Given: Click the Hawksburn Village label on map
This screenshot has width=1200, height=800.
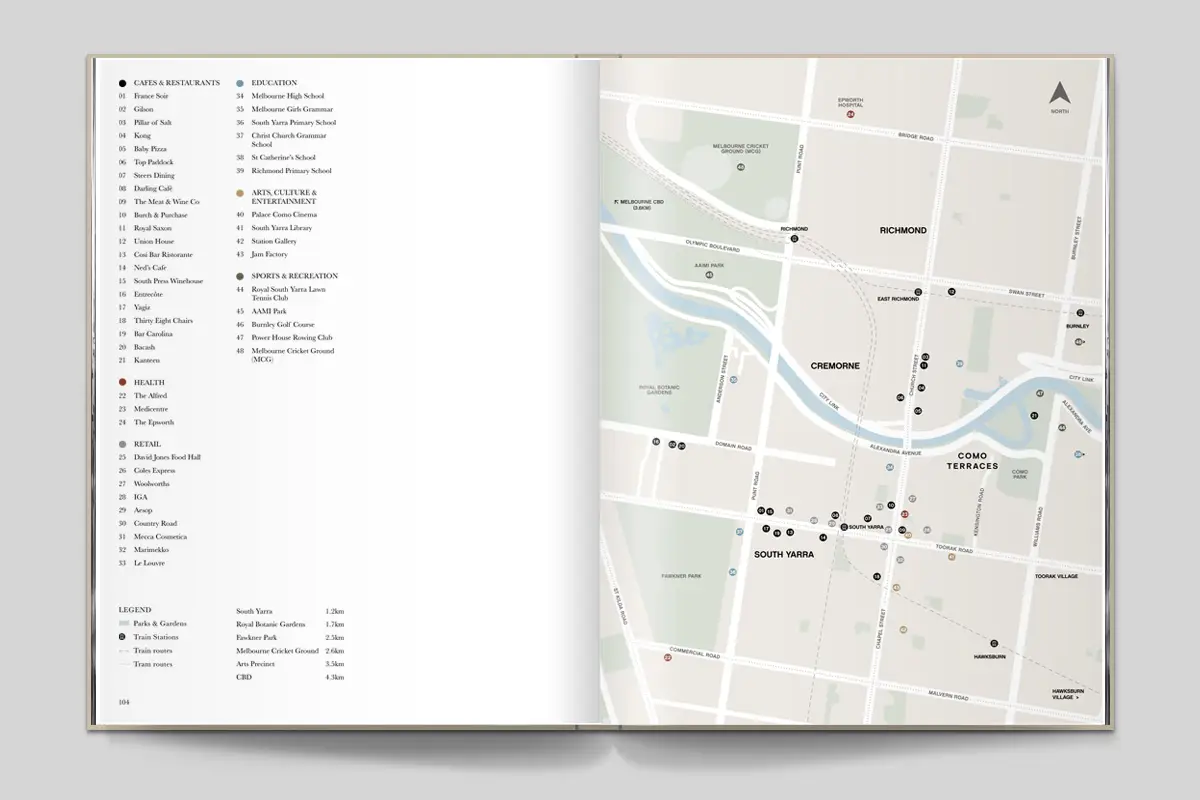Looking at the screenshot, I should [x=1068, y=693].
